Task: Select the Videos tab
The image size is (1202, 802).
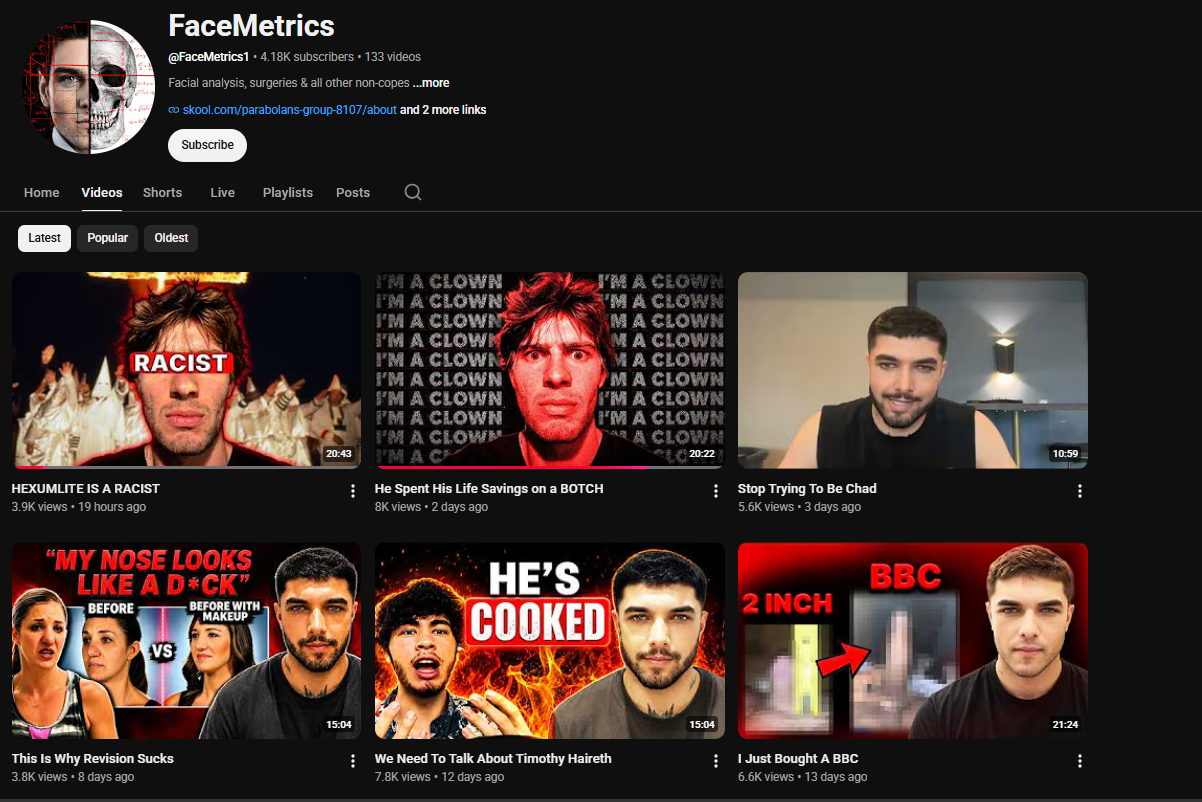Action: click(102, 192)
